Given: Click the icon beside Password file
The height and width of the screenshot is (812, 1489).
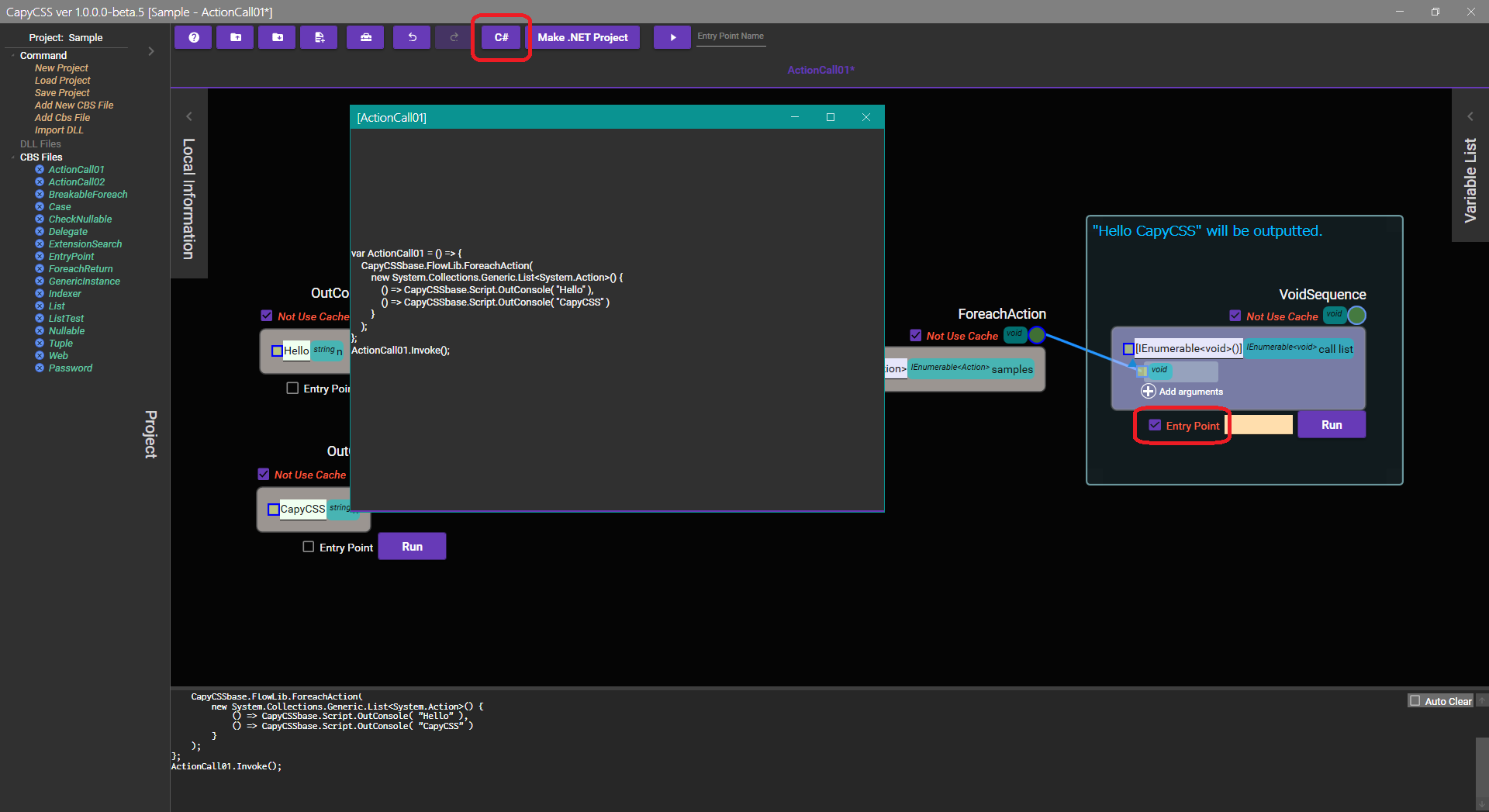Looking at the screenshot, I should point(40,368).
